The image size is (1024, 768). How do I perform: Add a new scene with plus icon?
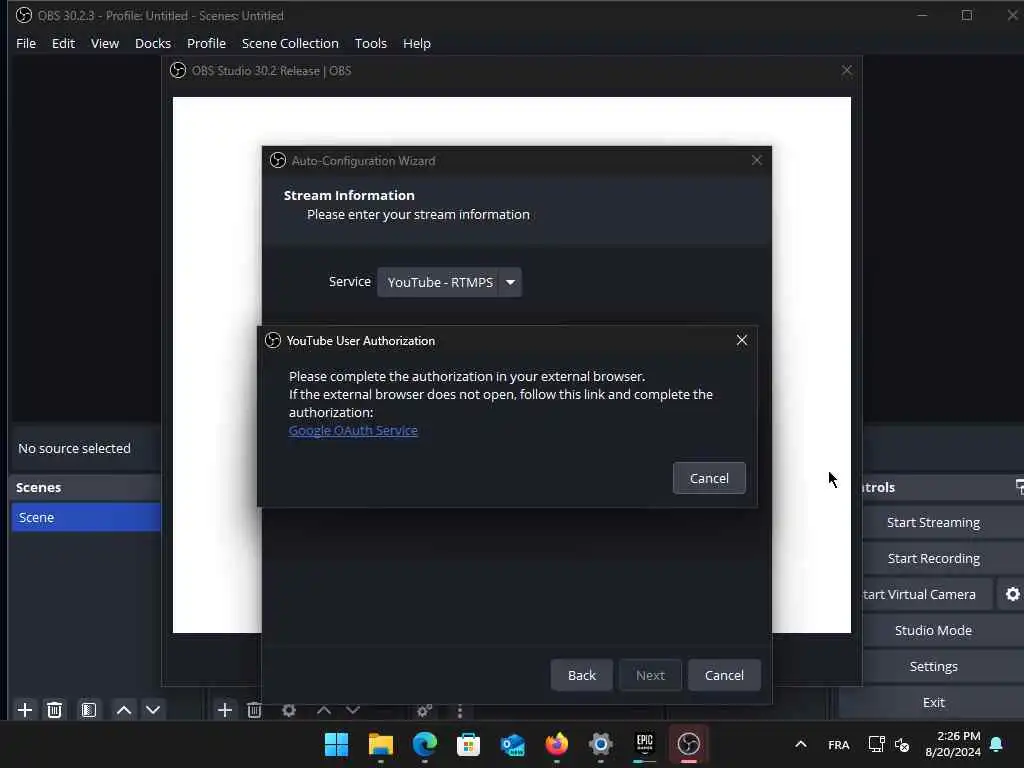coord(25,710)
